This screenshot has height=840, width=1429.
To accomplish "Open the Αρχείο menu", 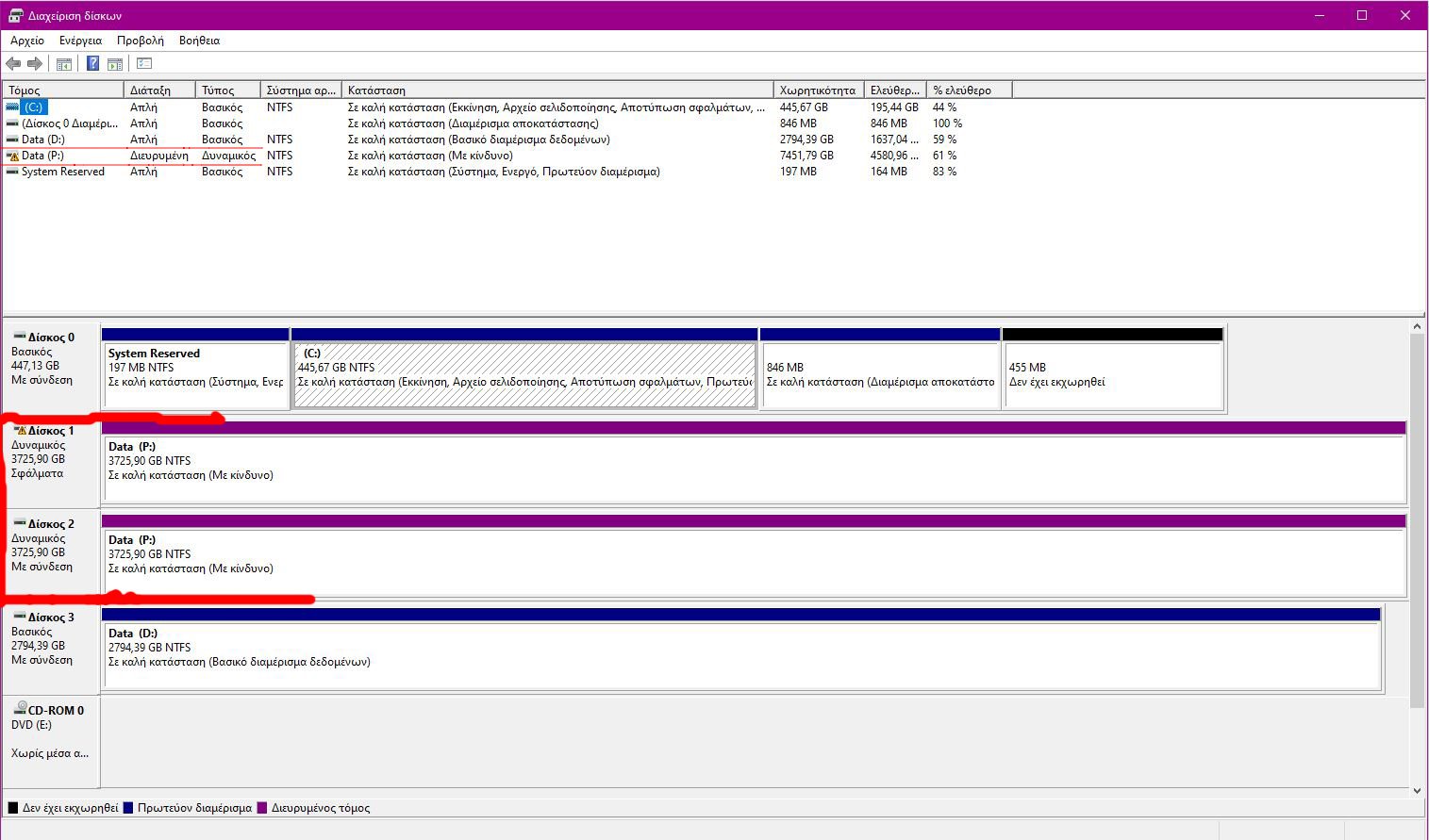I will pyautogui.click(x=27, y=41).
